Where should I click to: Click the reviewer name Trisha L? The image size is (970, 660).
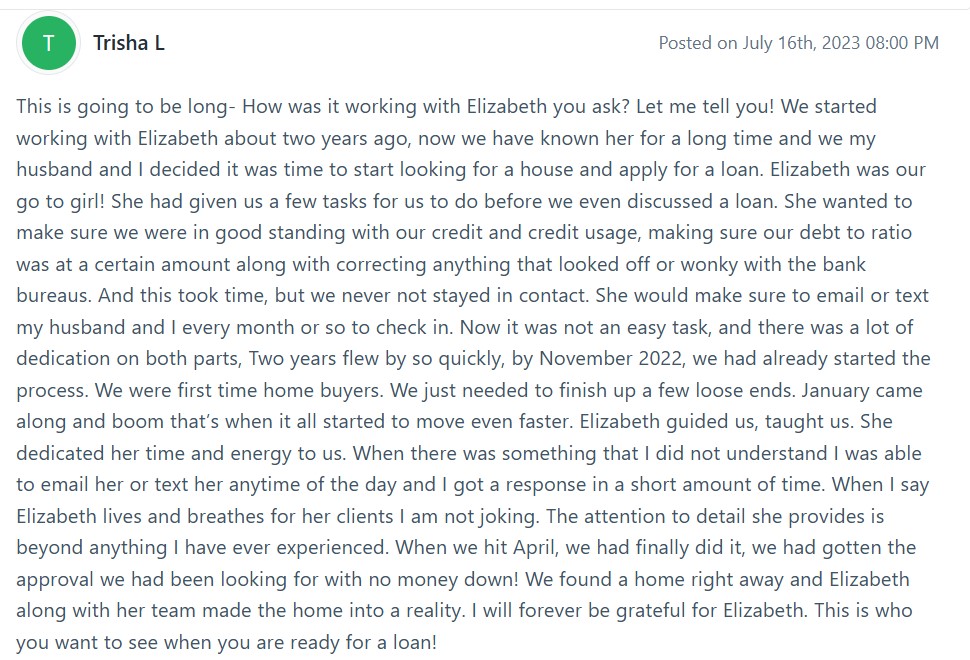coord(129,43)
